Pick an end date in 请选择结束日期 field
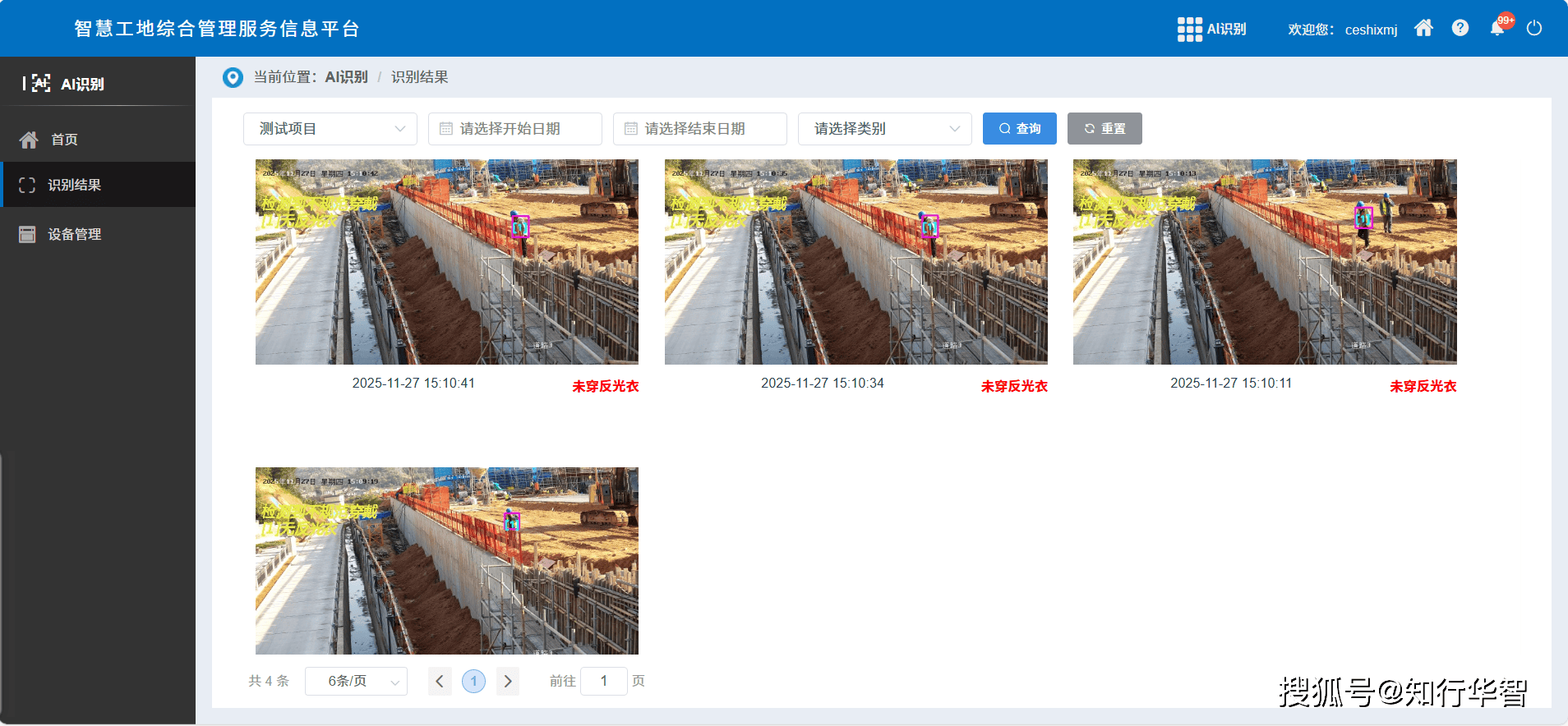Viewport: 1568px width, 726px height. (699, 129)
